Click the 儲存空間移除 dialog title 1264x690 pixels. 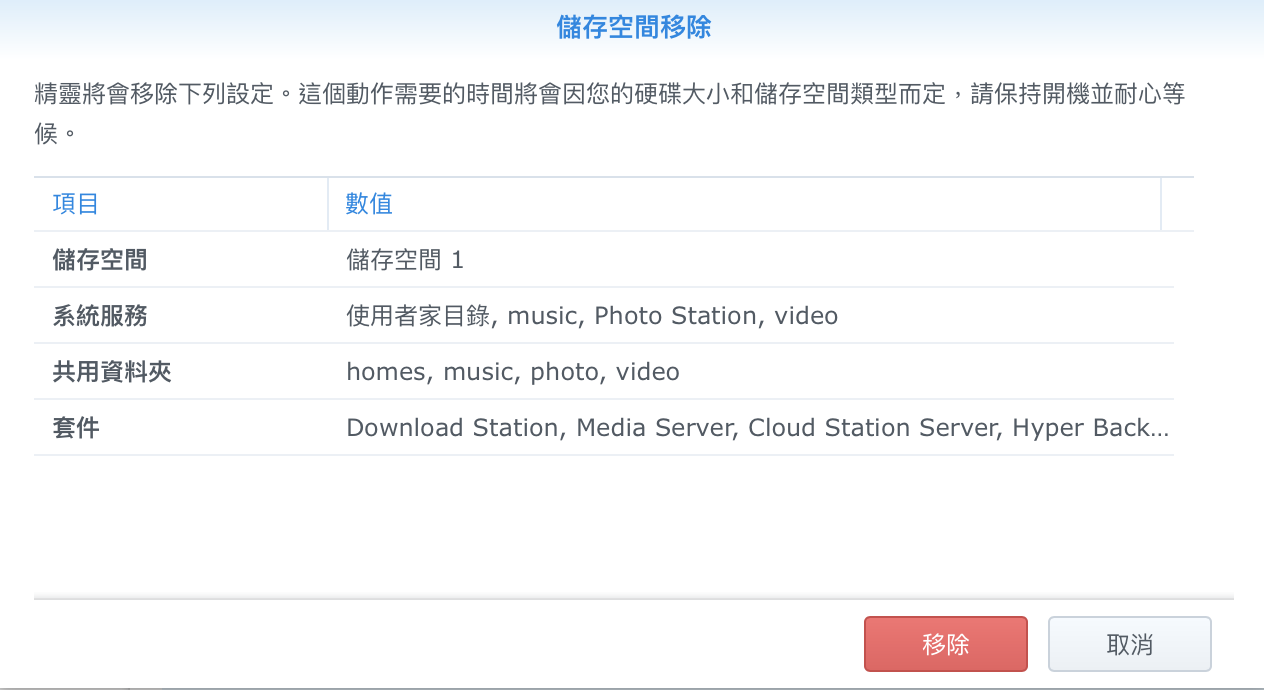[633, 28]
